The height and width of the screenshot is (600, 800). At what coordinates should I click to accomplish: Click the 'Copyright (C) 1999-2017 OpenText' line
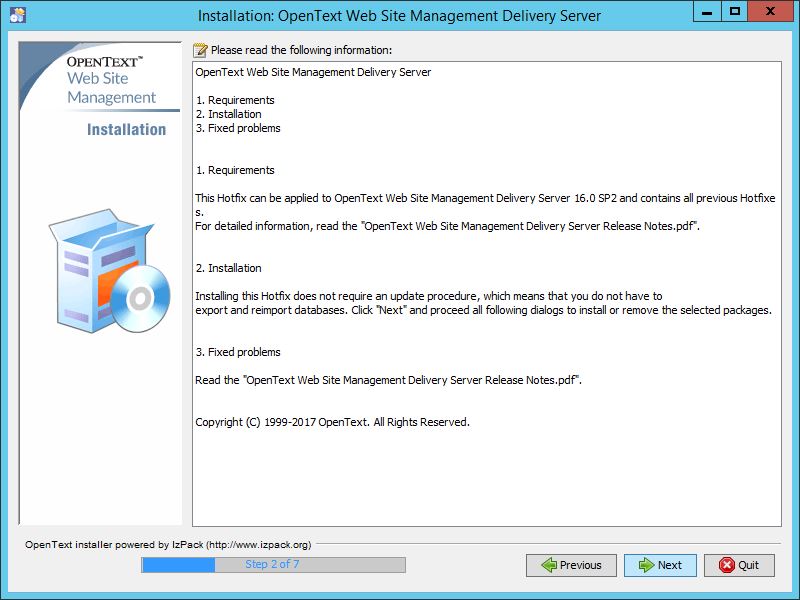tap(333, 422)
